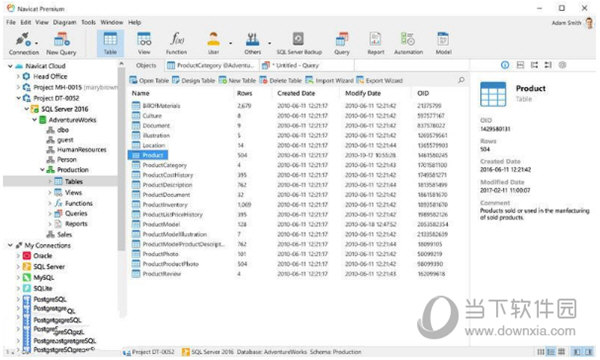Open the Others toolbar icon
The image size is (600, 360).
(253, 44)
